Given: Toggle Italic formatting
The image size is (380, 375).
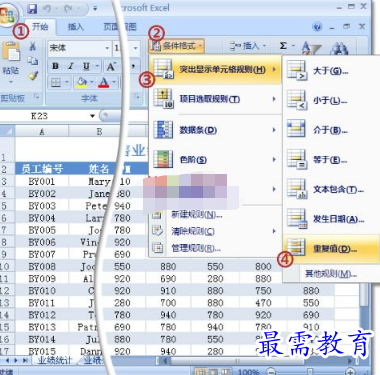Looking at the screenshot, I should tap(71, 66).
